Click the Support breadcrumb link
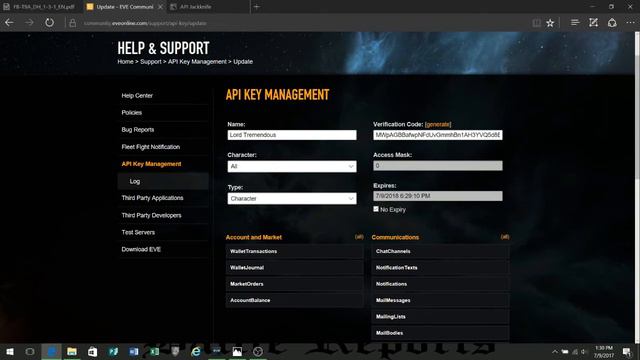640x360 pixels. coord(151,62)
